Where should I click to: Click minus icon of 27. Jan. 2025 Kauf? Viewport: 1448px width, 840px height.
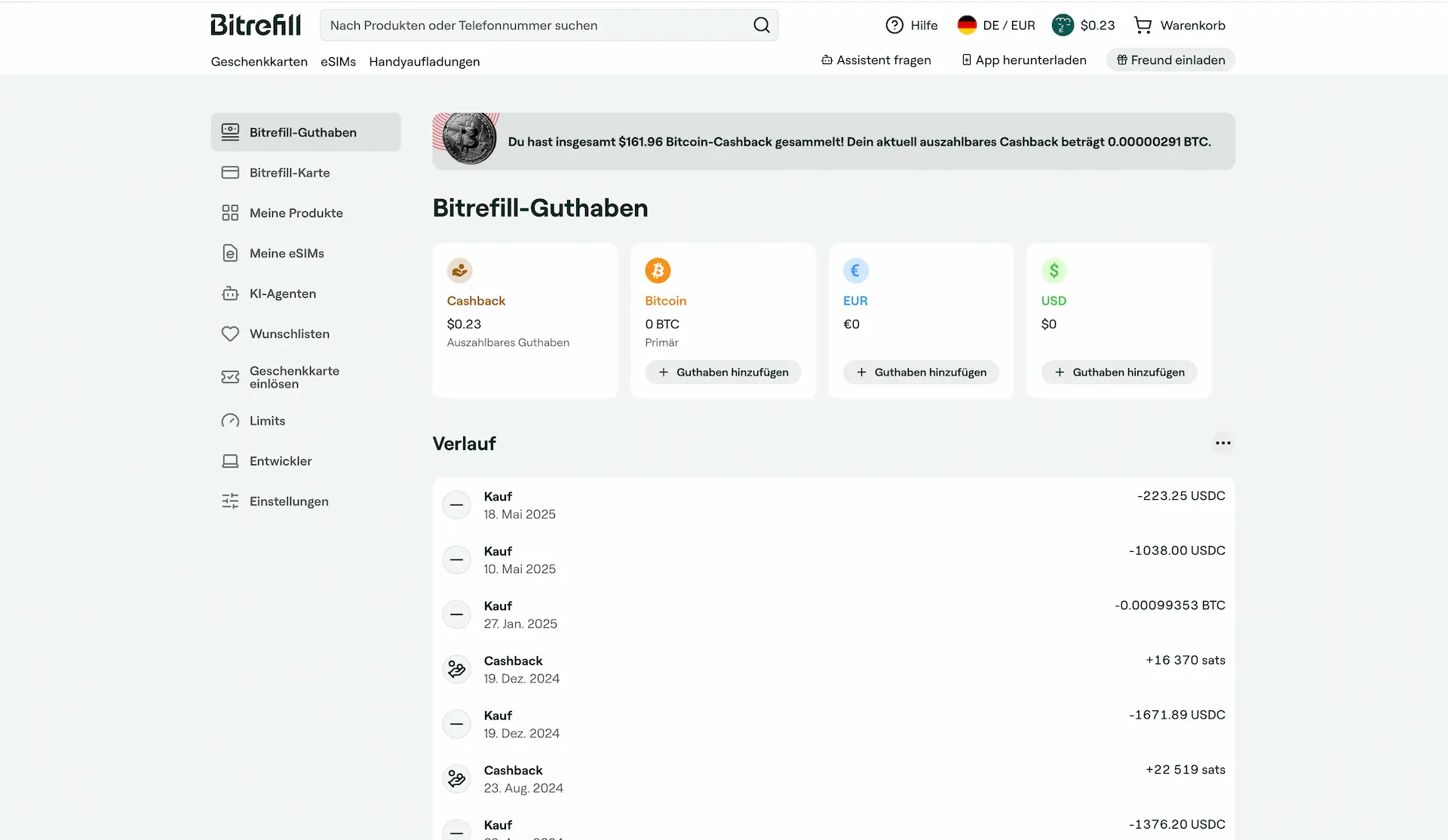coord(456,614)
